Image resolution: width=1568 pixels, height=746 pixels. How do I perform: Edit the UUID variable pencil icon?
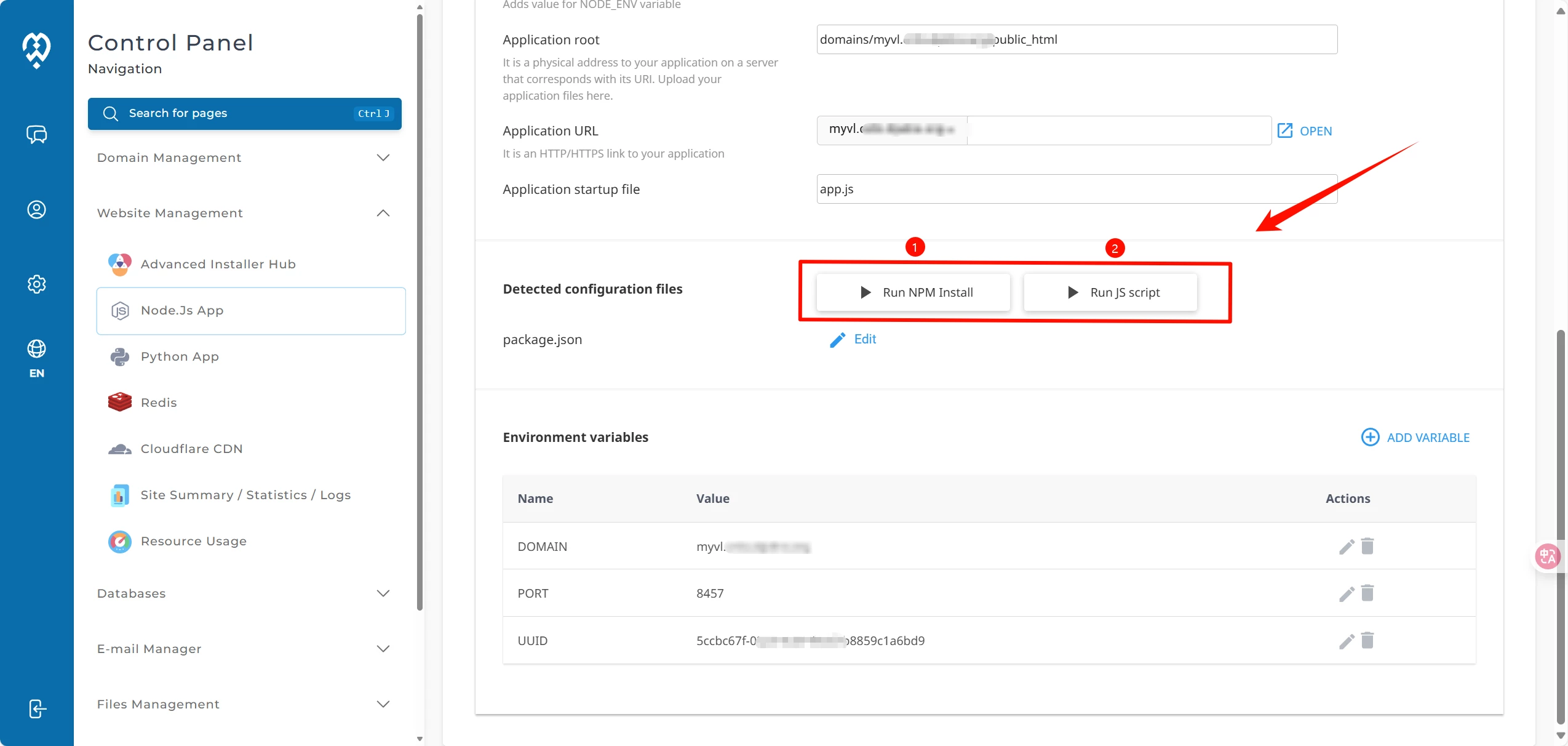1347,641
